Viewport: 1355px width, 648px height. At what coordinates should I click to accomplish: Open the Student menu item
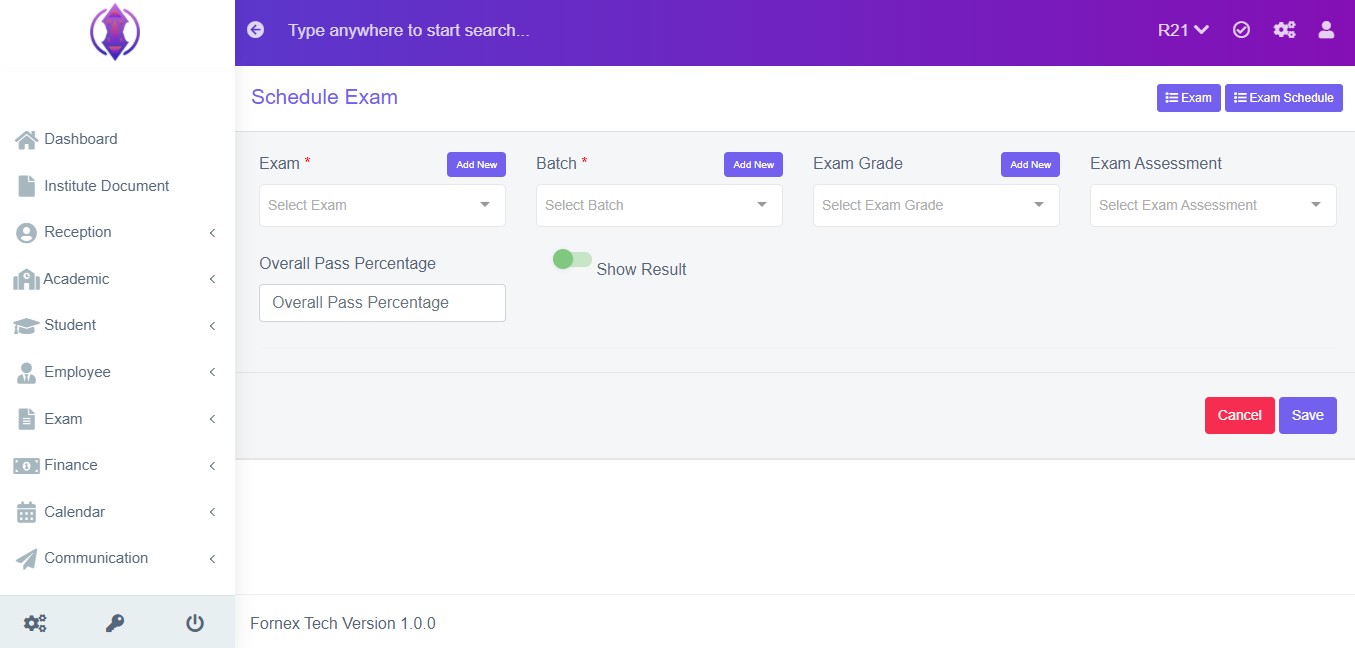(117, 325)
